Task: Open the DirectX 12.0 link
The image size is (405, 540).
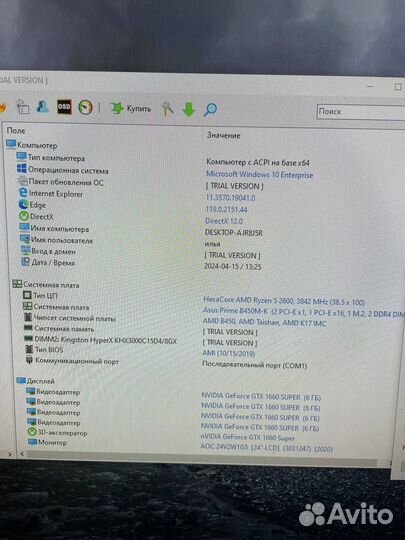Action: 224,221
